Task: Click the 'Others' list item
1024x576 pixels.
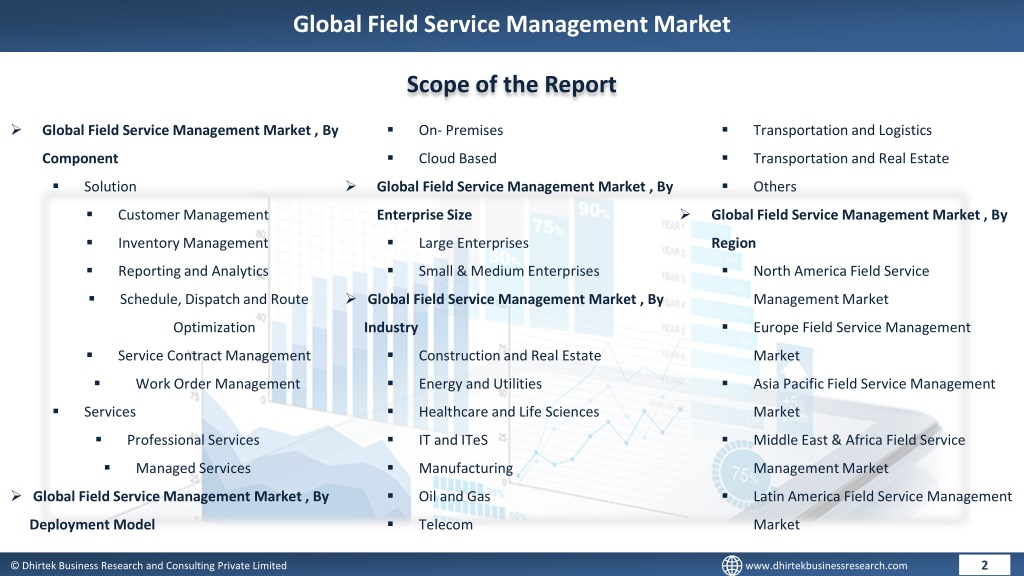Action: point(775,187)
